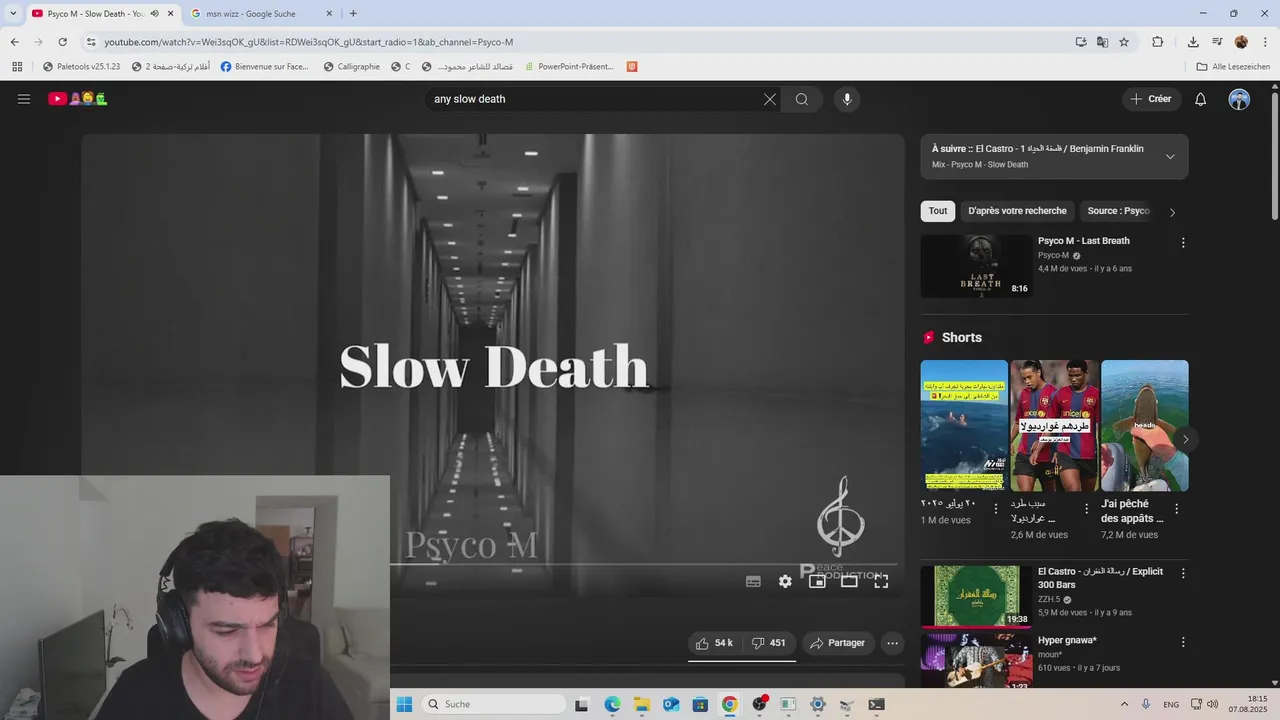Open El Castro Explicit 300 Bars video link
Image resolution: width=1280 pixels, height=720 pixels.
point(1100,578)
